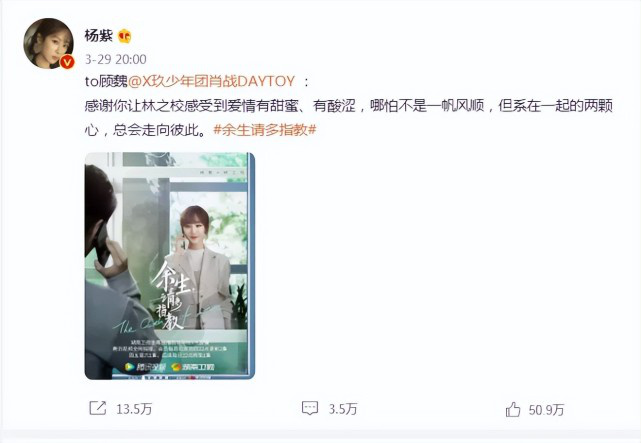Open the #余生请多指教# hashtag topic

(265, 130)
